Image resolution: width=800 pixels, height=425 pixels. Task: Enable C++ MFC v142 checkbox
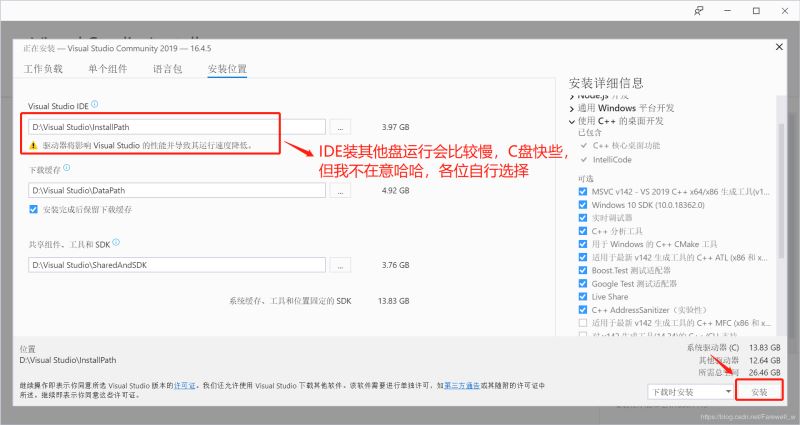click(583, 323)
